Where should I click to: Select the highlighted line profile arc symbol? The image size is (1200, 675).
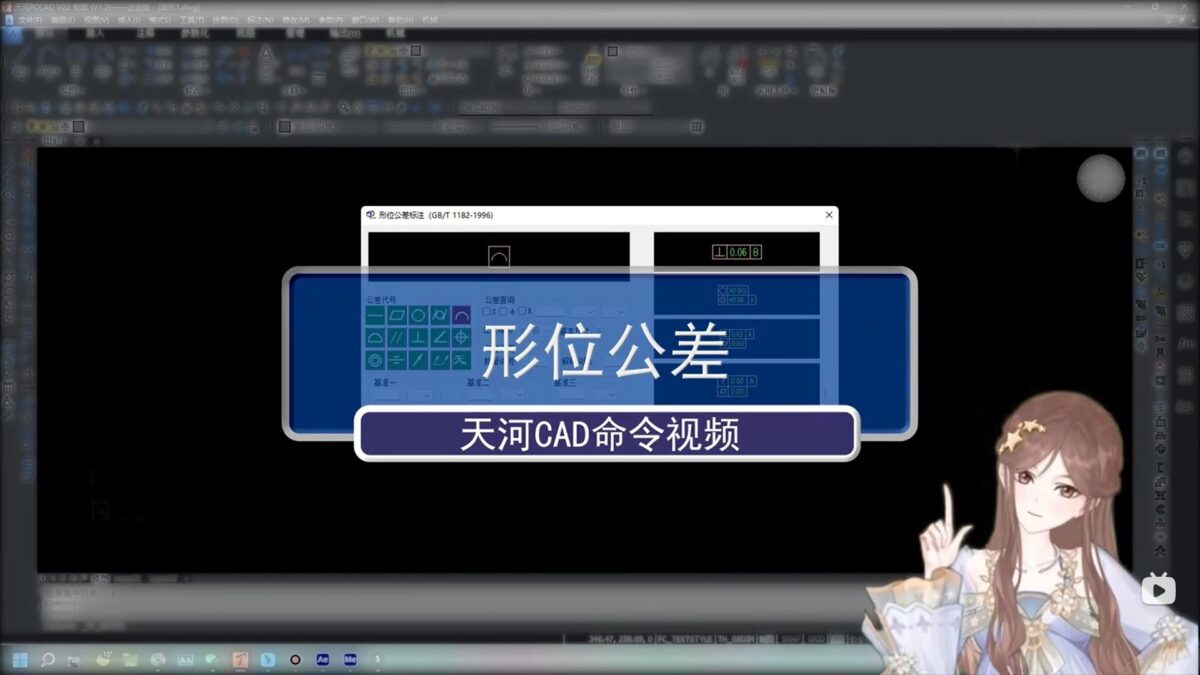click(461, 315)
